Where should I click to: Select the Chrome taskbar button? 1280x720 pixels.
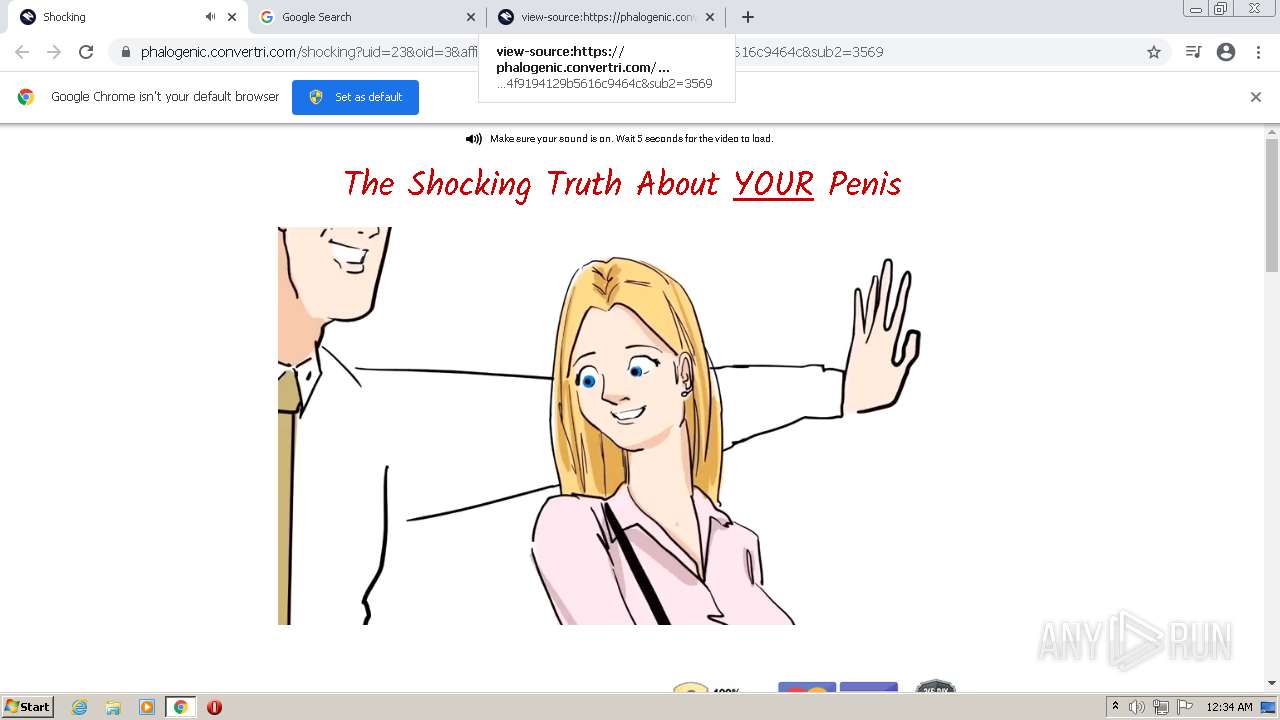[x=181, y=707]
